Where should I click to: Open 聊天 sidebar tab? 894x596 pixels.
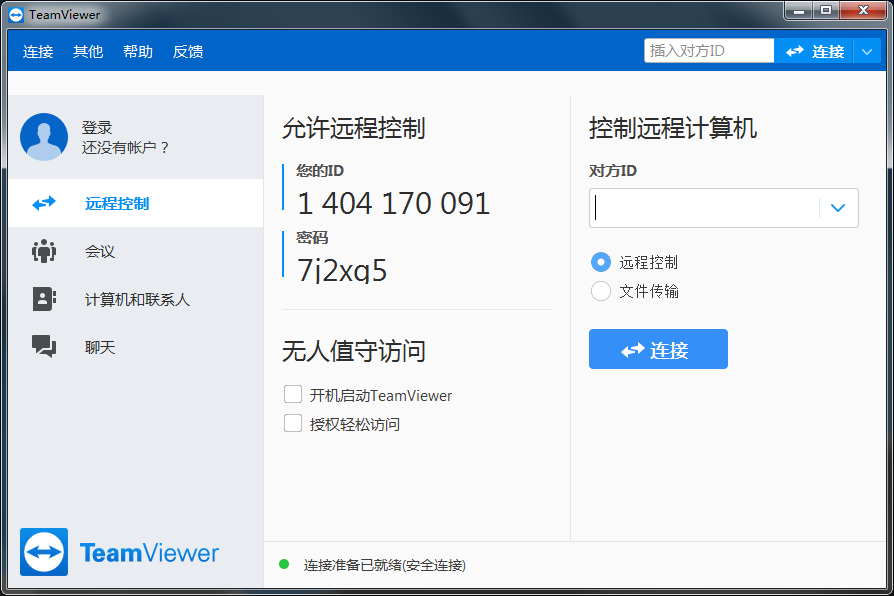click(136, 347)
